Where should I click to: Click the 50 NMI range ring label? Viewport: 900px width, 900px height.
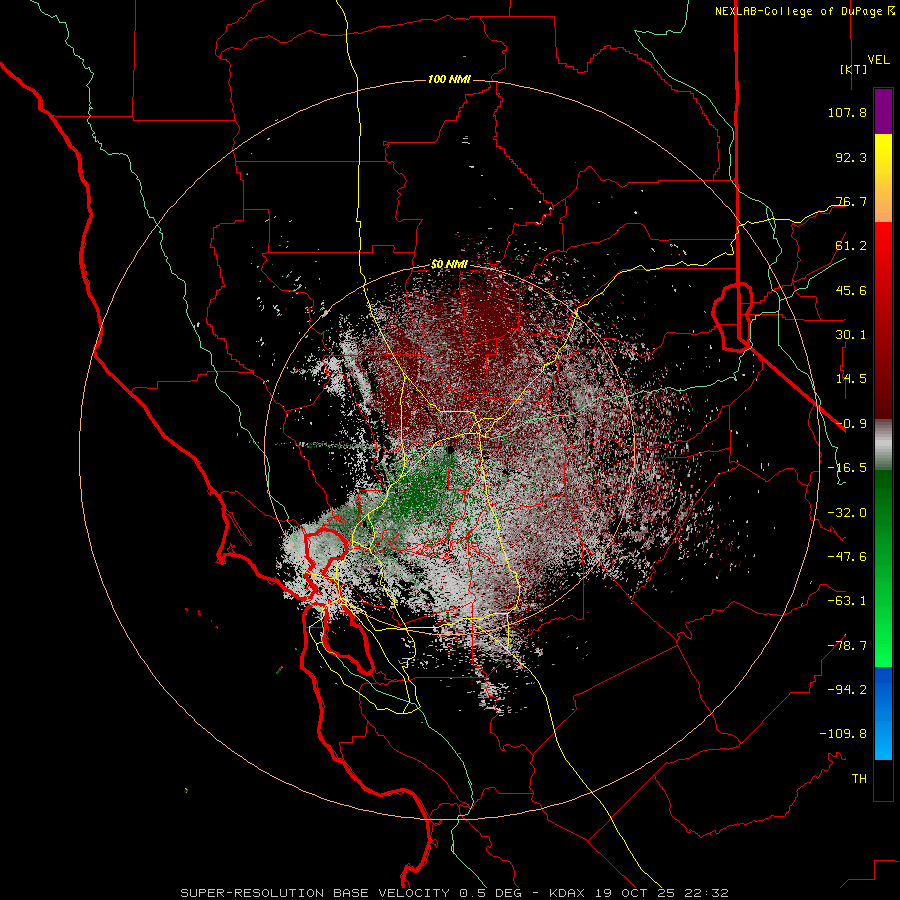click(x=449, y=265)
